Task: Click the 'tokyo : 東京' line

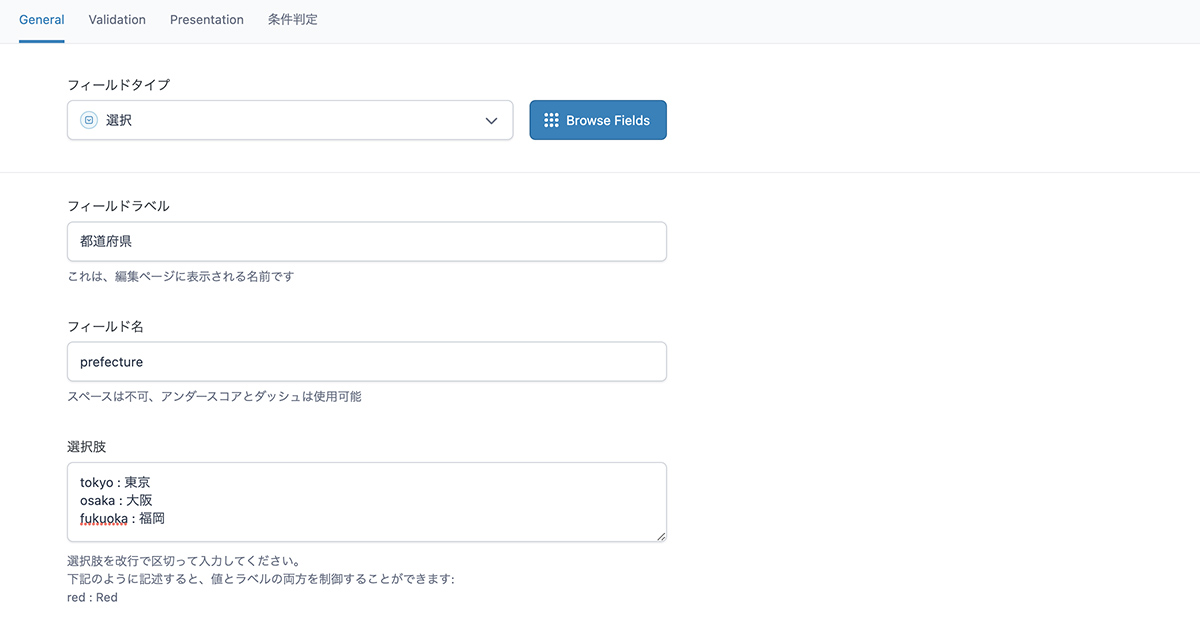Action: click(x=115, y=482)
